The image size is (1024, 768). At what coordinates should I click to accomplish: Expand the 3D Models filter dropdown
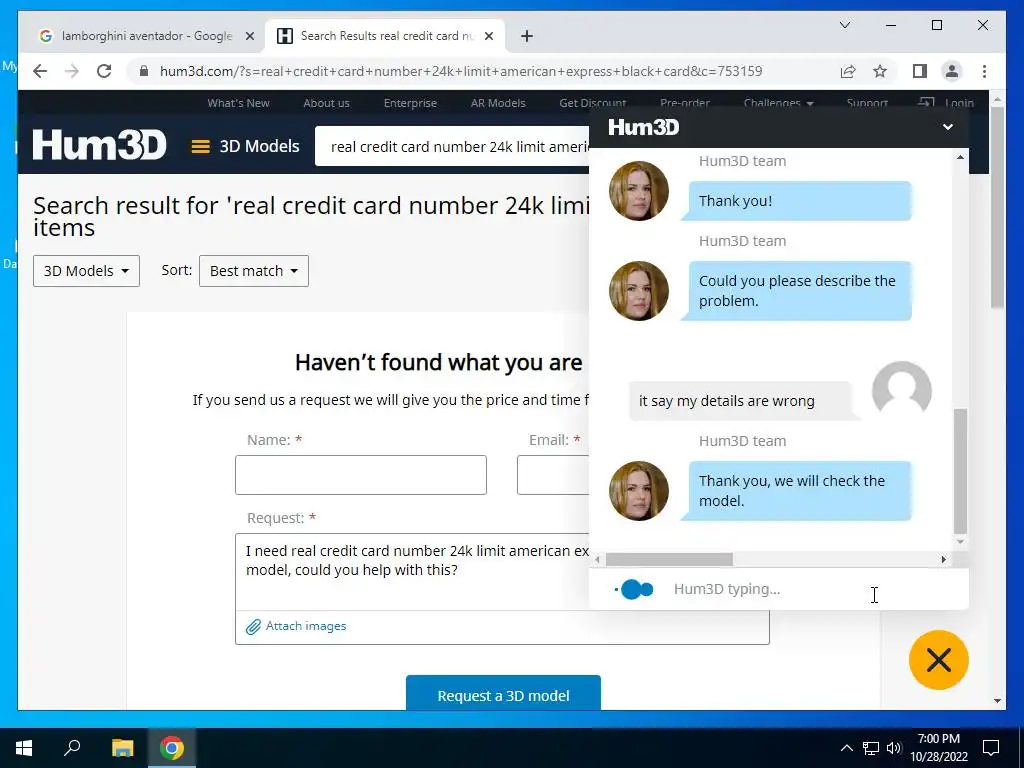click(x=86, y=271)
